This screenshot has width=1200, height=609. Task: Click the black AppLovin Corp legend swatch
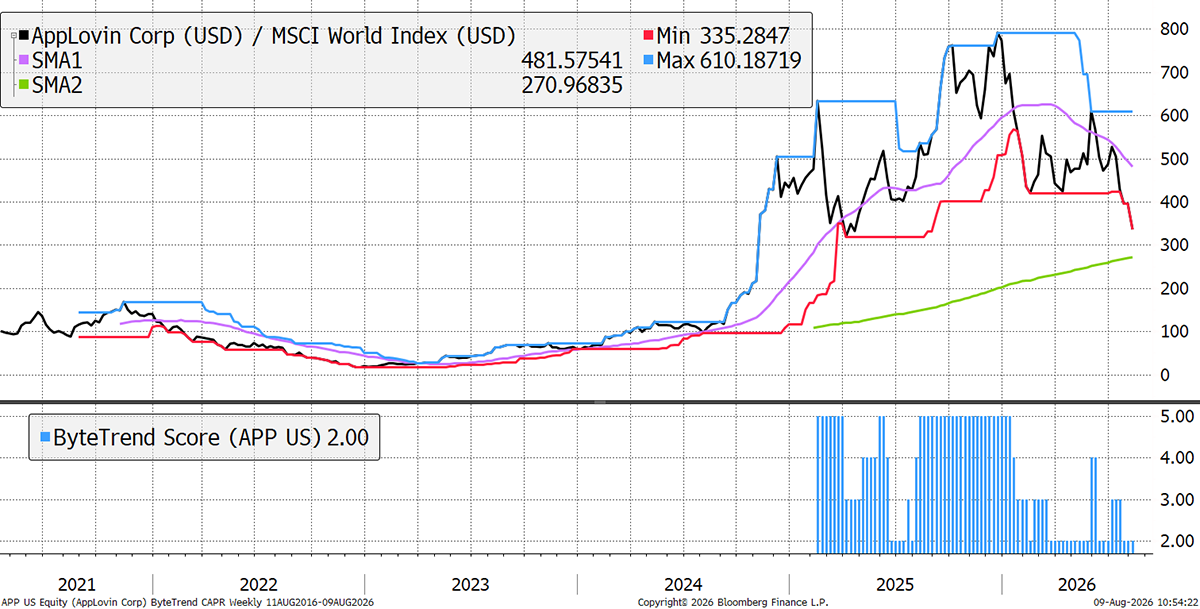click(25, 35)
